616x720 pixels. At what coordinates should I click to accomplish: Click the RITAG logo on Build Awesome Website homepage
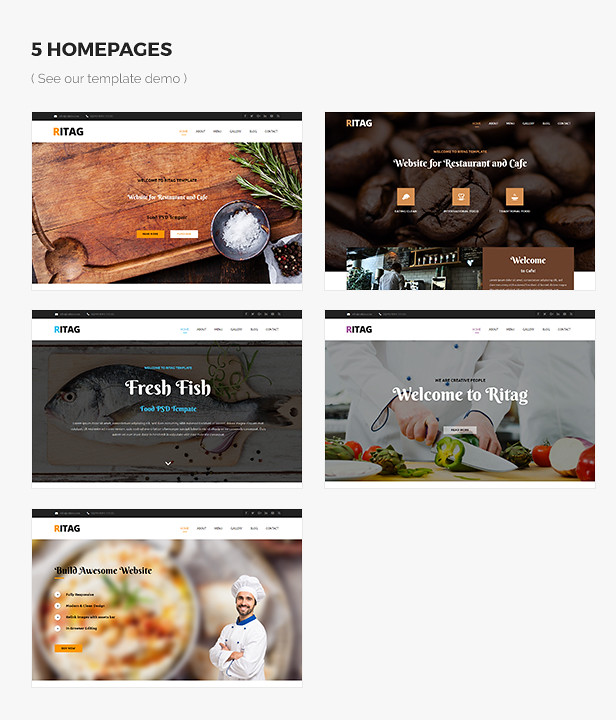pyautogui.click(x=67, y=529)
